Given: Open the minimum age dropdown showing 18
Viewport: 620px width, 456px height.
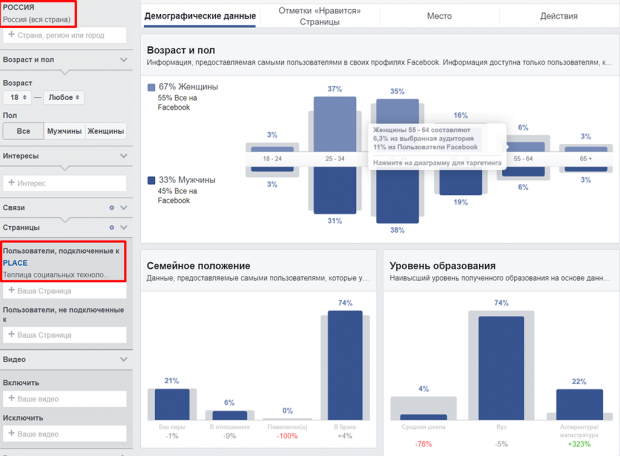Looking at the screenshot, I should click(17, 98).
